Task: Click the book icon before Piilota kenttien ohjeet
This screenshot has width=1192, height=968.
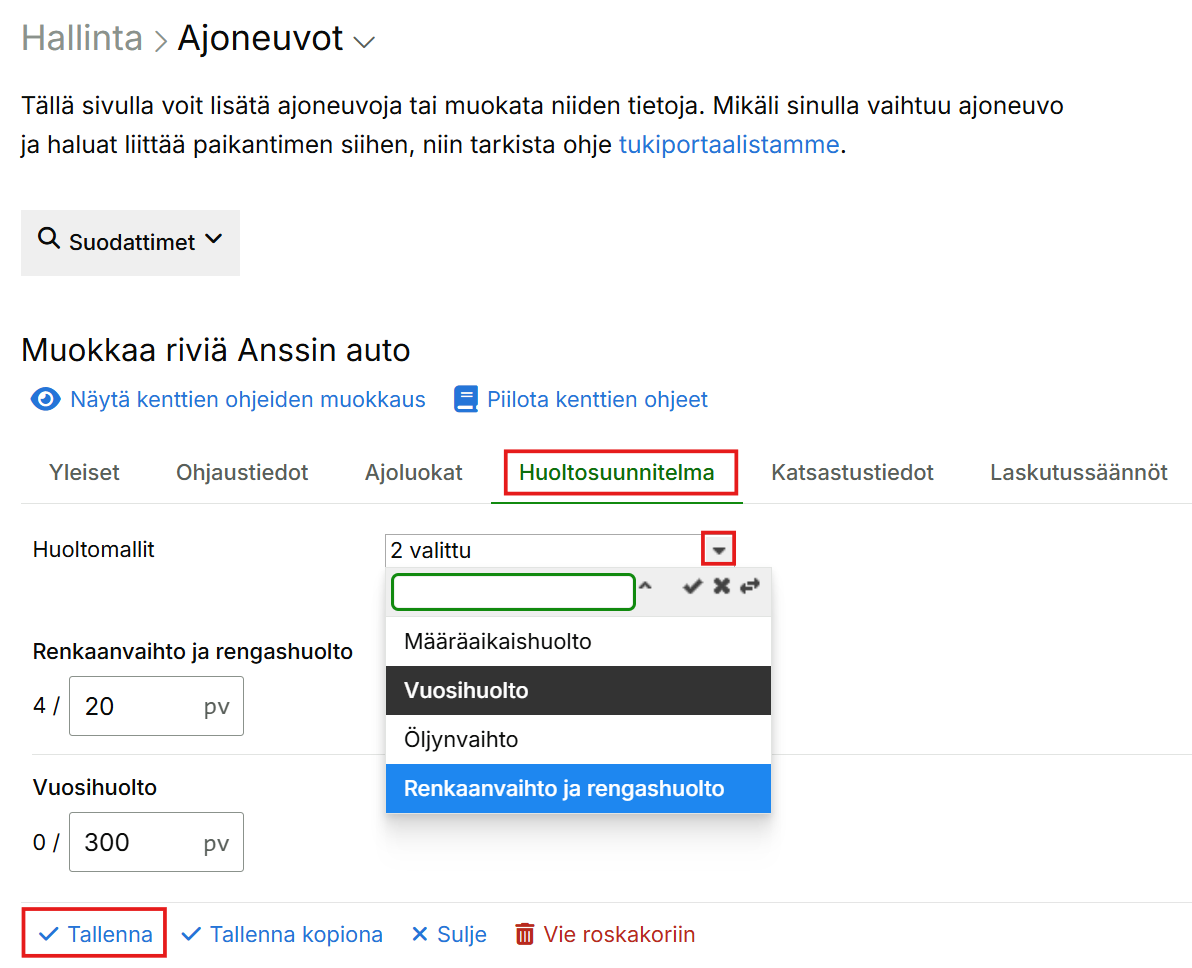Action: [466, 400]
